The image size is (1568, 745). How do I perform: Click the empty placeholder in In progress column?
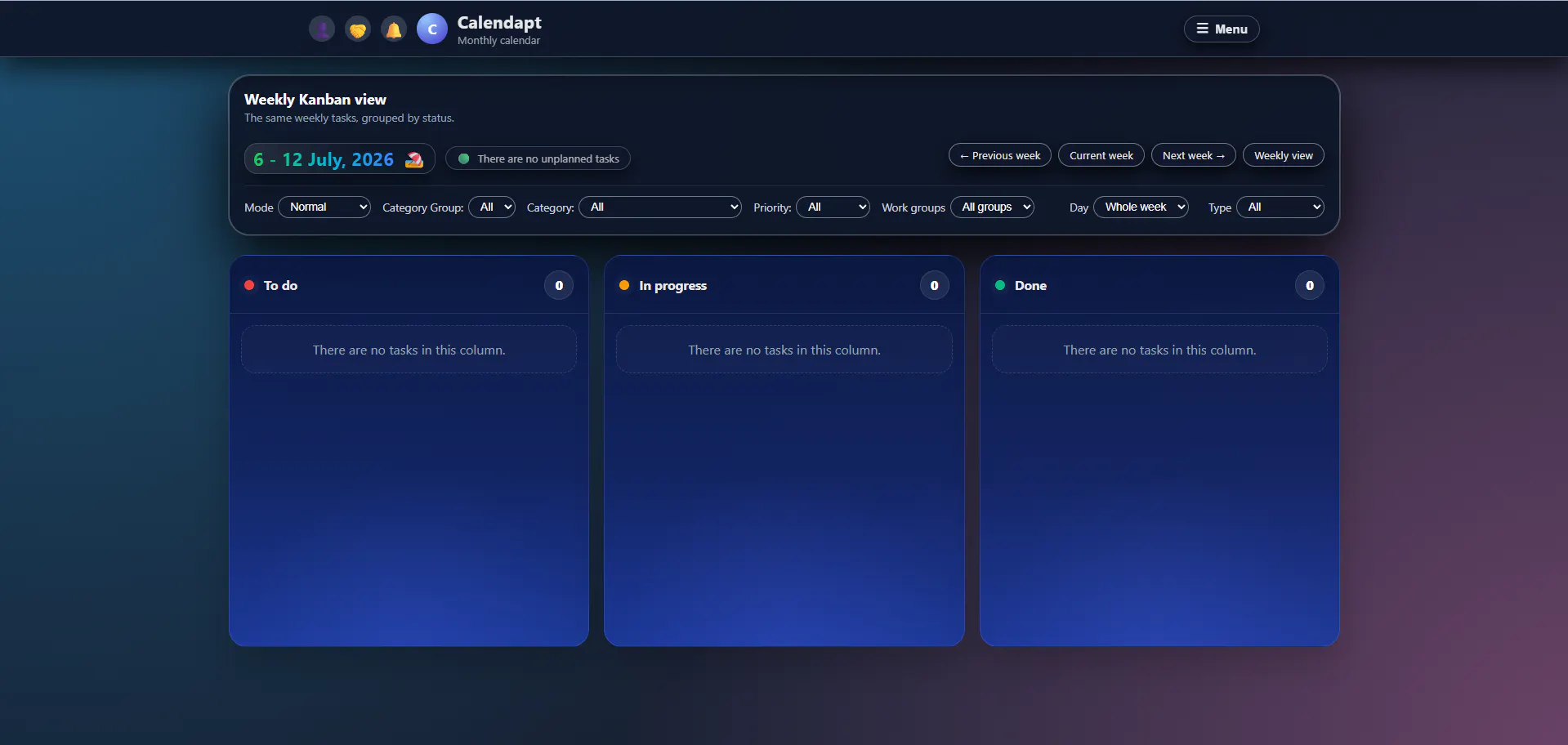[x=784, y=350]
